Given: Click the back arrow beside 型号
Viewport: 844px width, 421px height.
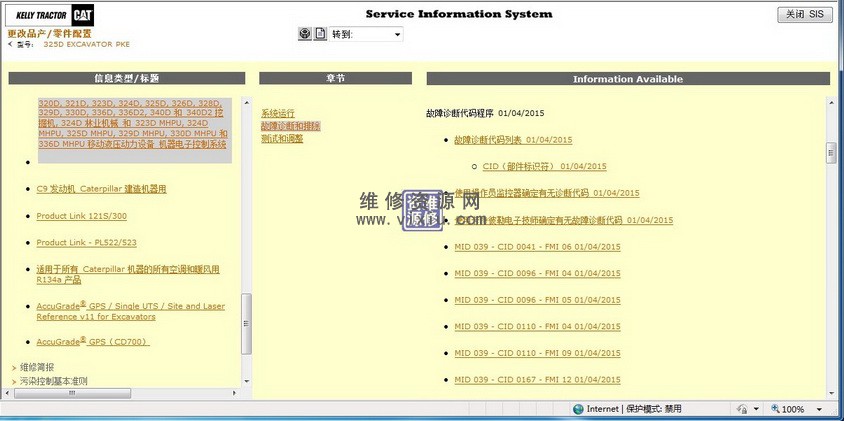Looking at the screenshot, I should coord(11,45).
